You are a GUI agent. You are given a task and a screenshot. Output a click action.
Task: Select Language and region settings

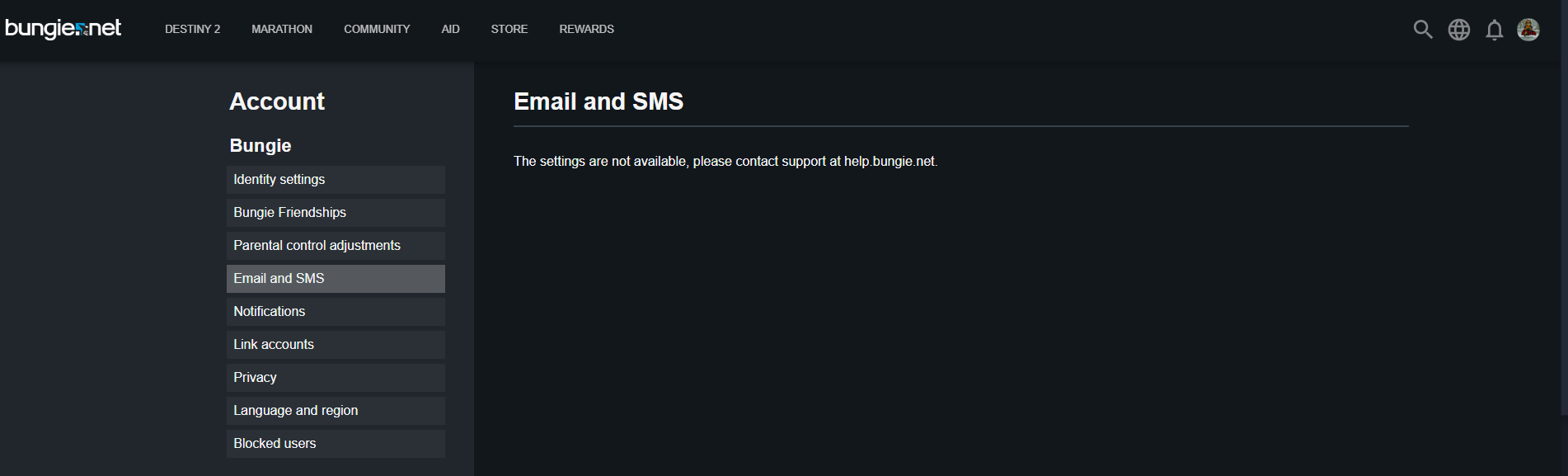coord(336,411)
